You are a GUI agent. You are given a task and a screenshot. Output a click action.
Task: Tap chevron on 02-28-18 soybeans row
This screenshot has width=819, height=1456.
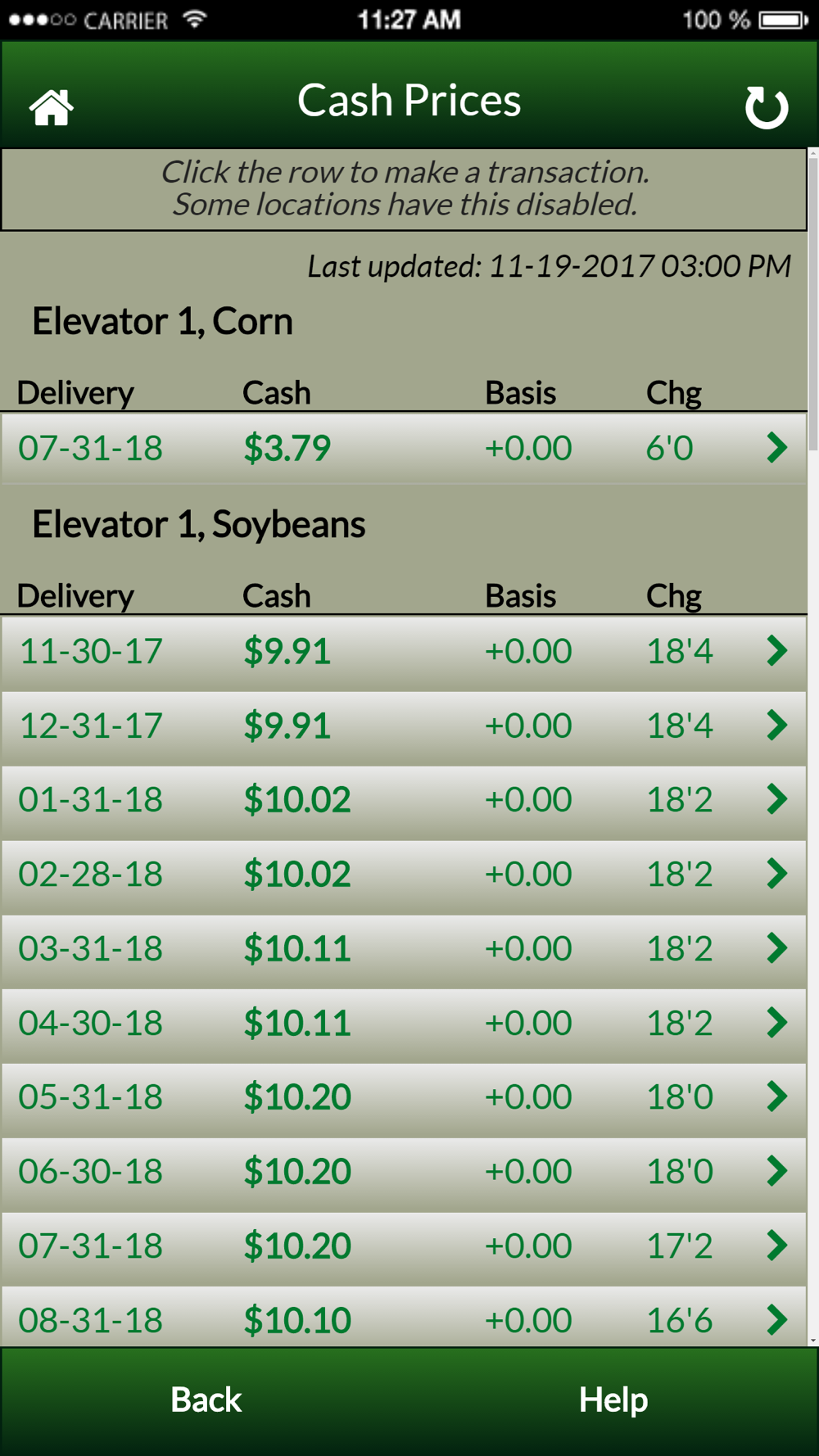[x=777, y=874]
